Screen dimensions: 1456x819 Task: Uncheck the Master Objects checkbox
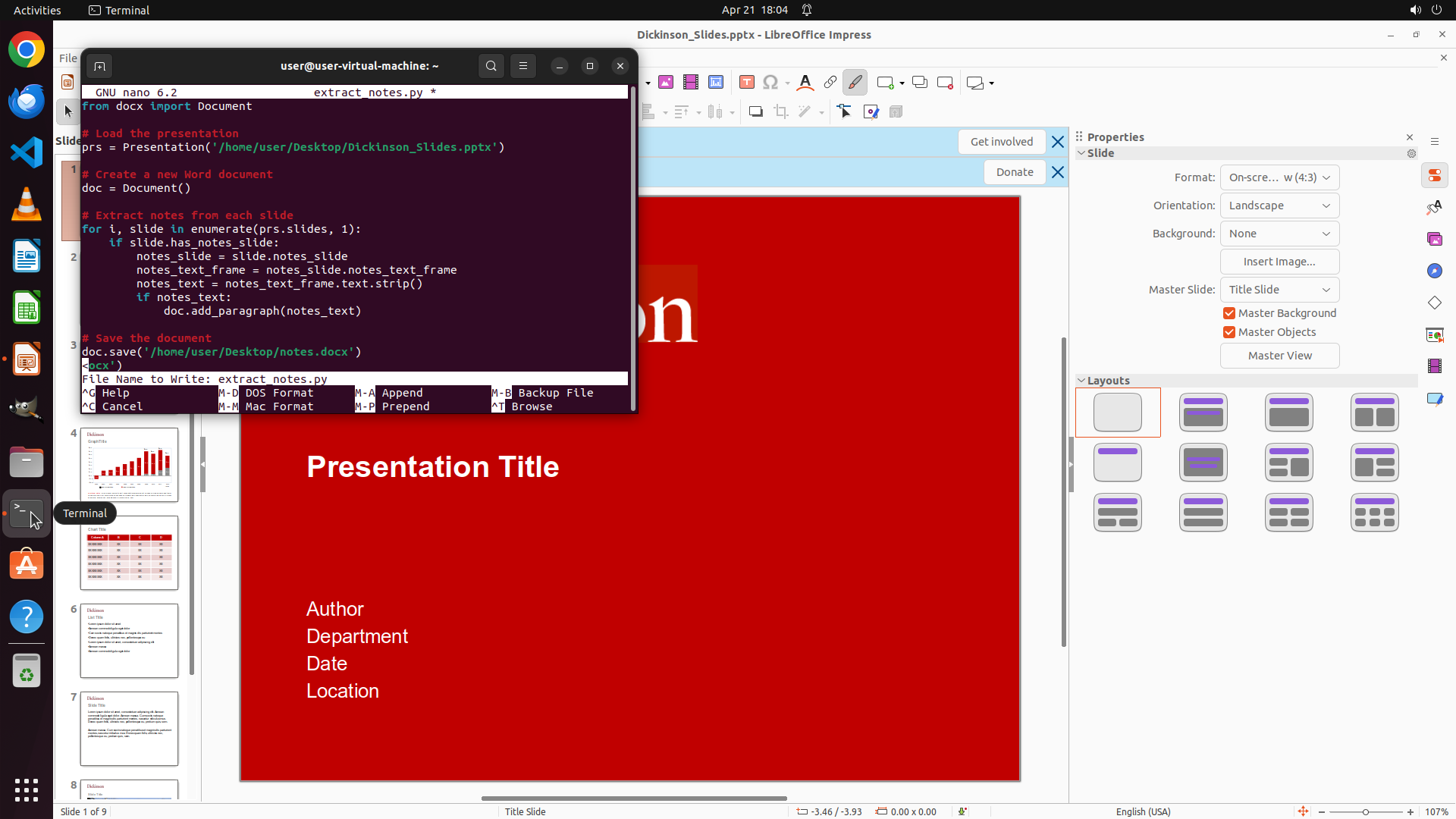(1229, 332)
